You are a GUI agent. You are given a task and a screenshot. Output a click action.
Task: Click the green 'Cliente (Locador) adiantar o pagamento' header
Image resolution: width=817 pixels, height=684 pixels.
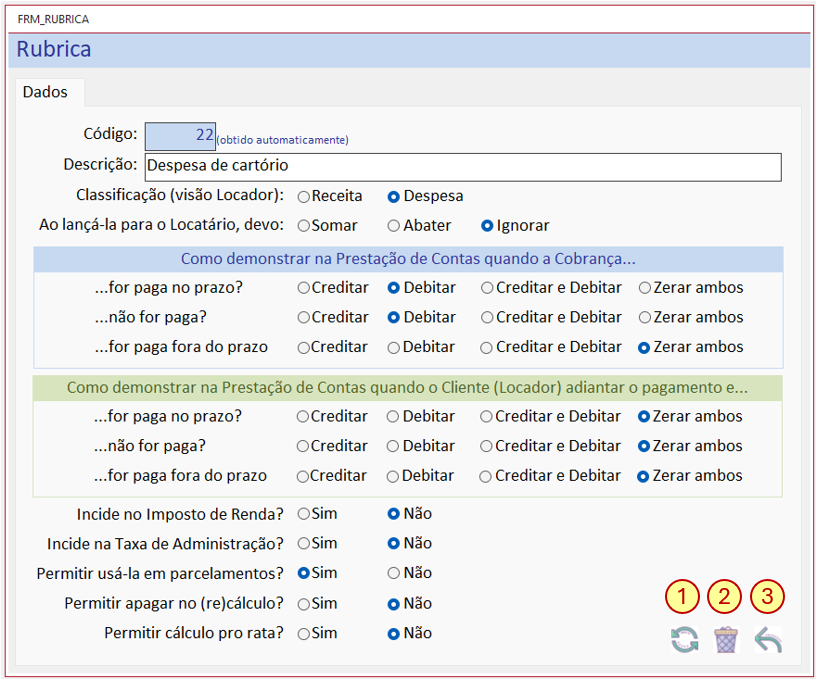[407, 388]
